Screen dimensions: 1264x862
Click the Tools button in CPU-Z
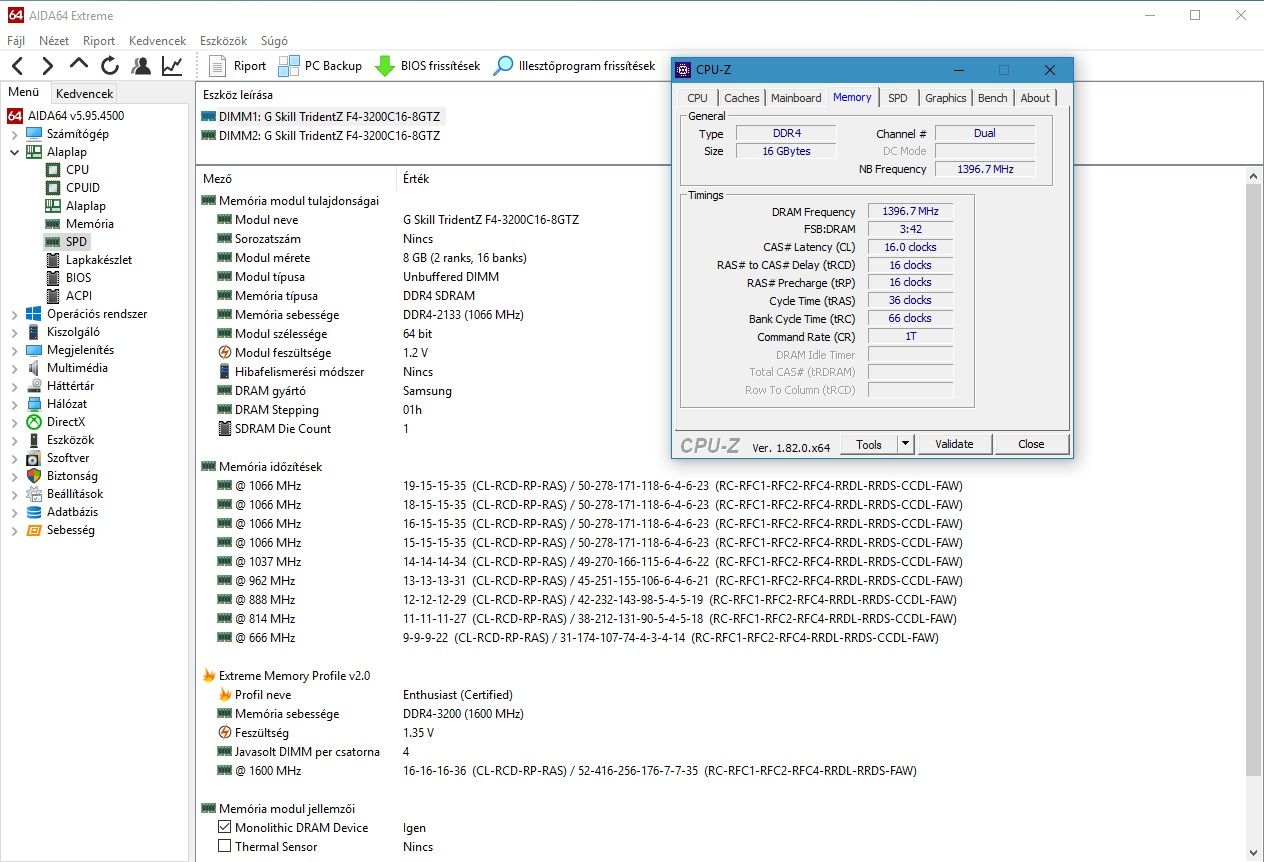click(869, 444)
